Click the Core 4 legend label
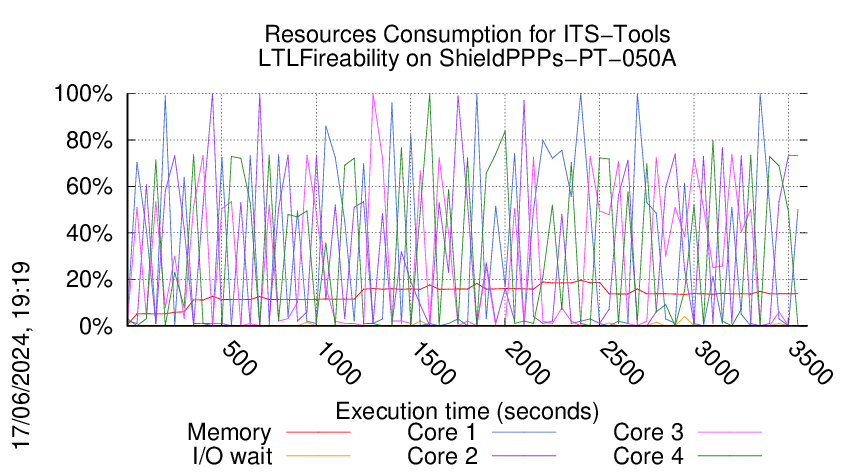Viewport: 850px width, 475px height. (x=648, y=456)
